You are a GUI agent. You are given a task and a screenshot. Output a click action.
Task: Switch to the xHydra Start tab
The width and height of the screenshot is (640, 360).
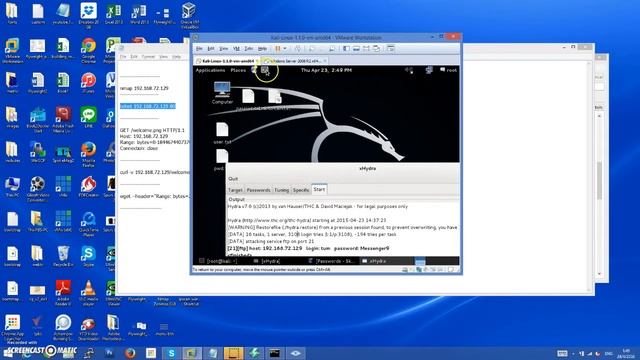[319, 189]
